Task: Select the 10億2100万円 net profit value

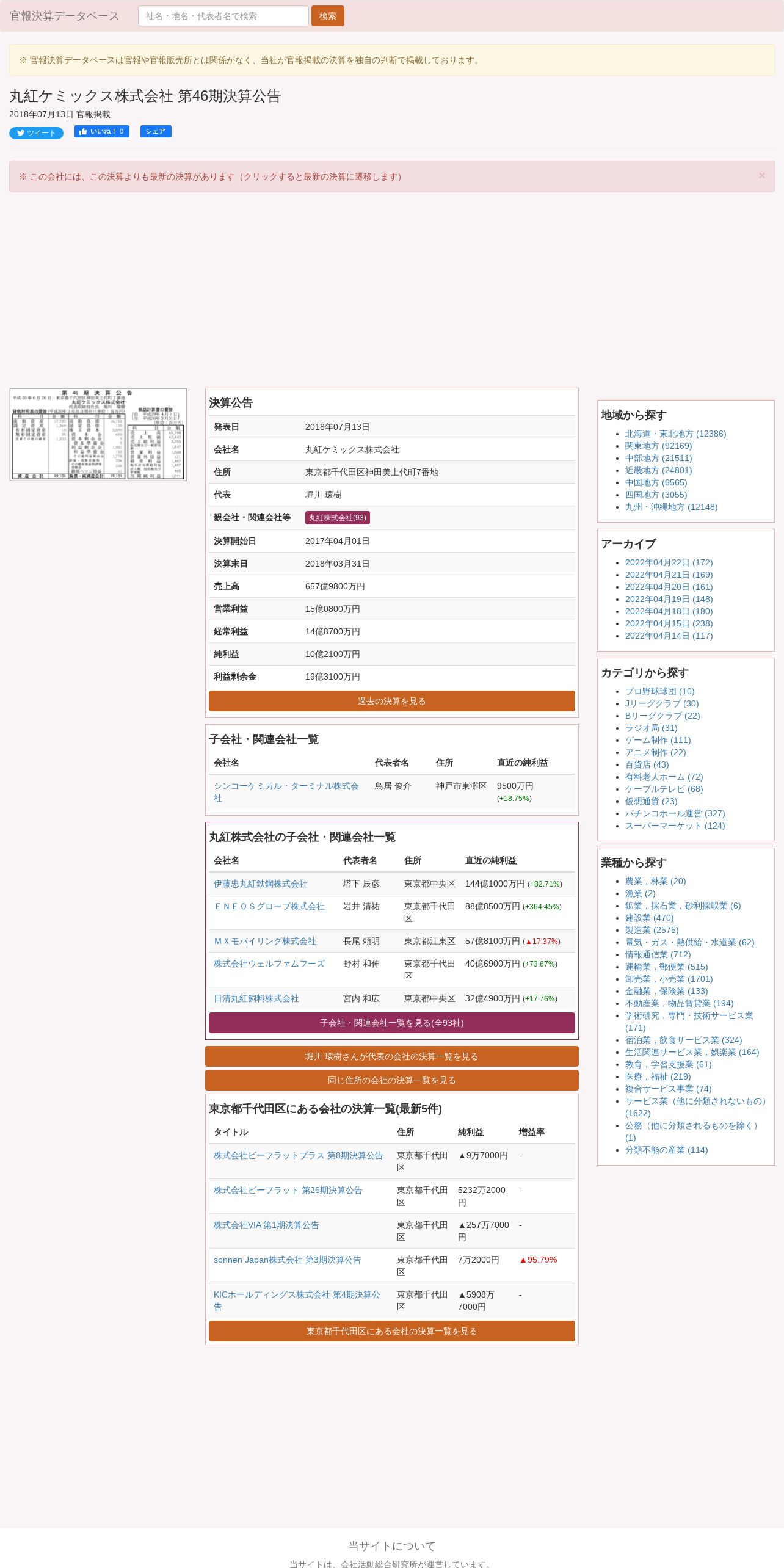Action: click(x=332, y=654)
